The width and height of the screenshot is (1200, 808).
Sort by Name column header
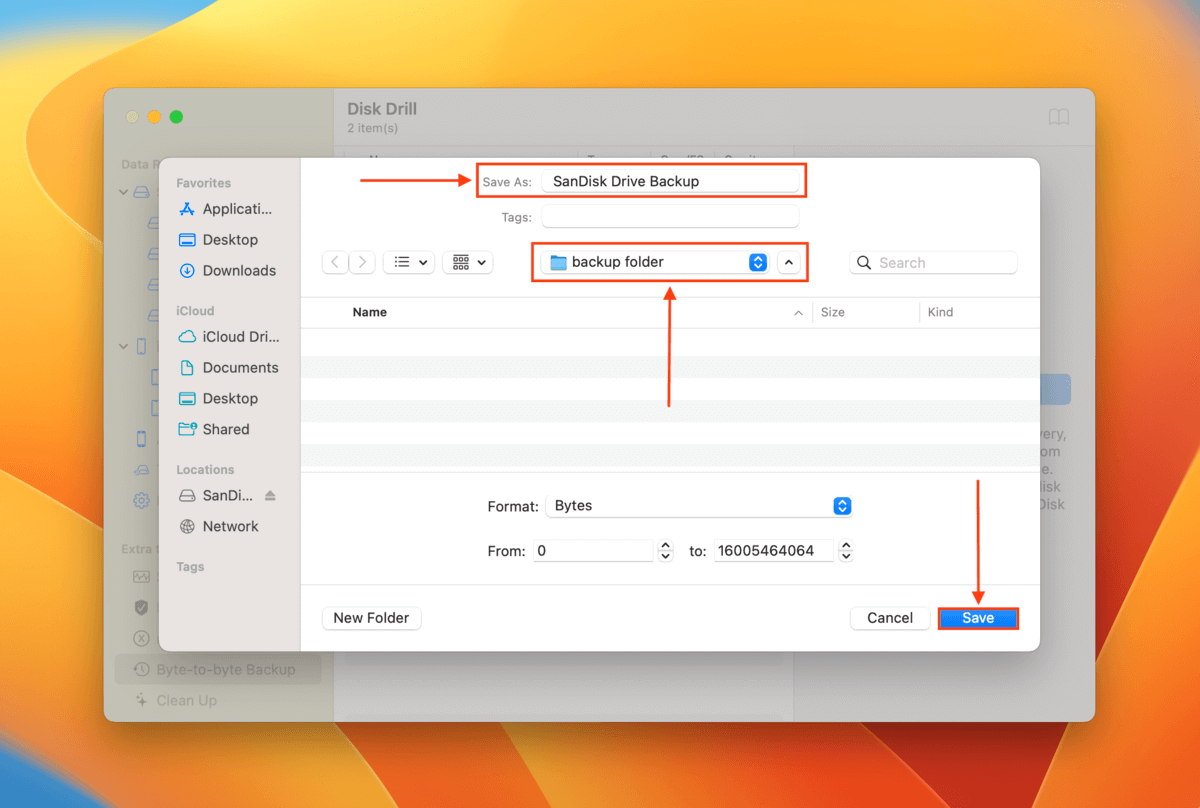[x=369, y=312]
